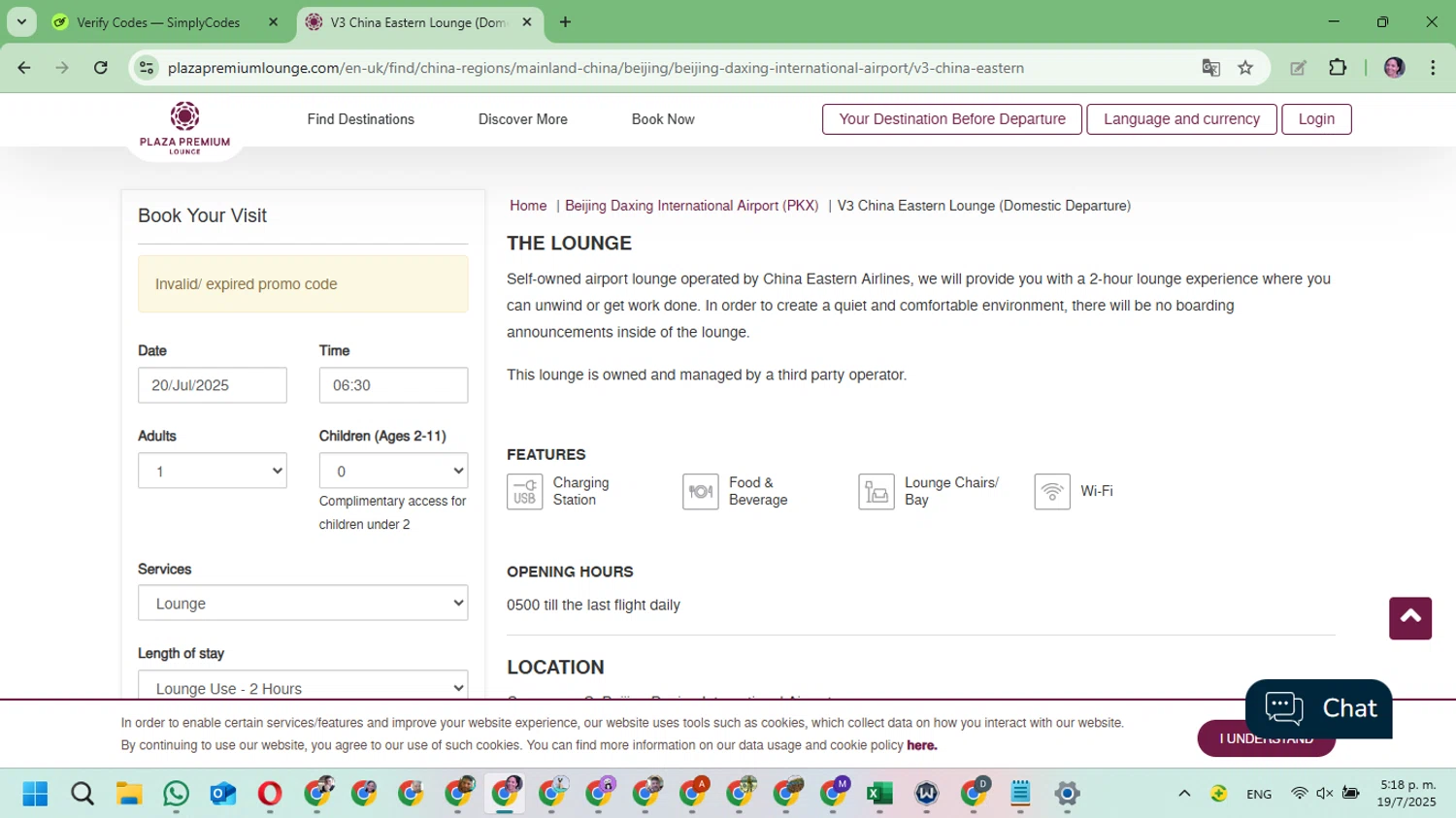Click the scroll-to-top arrow button
Image resolution: width=1456 pixels, height=818 pixels.
(1409, 618)
